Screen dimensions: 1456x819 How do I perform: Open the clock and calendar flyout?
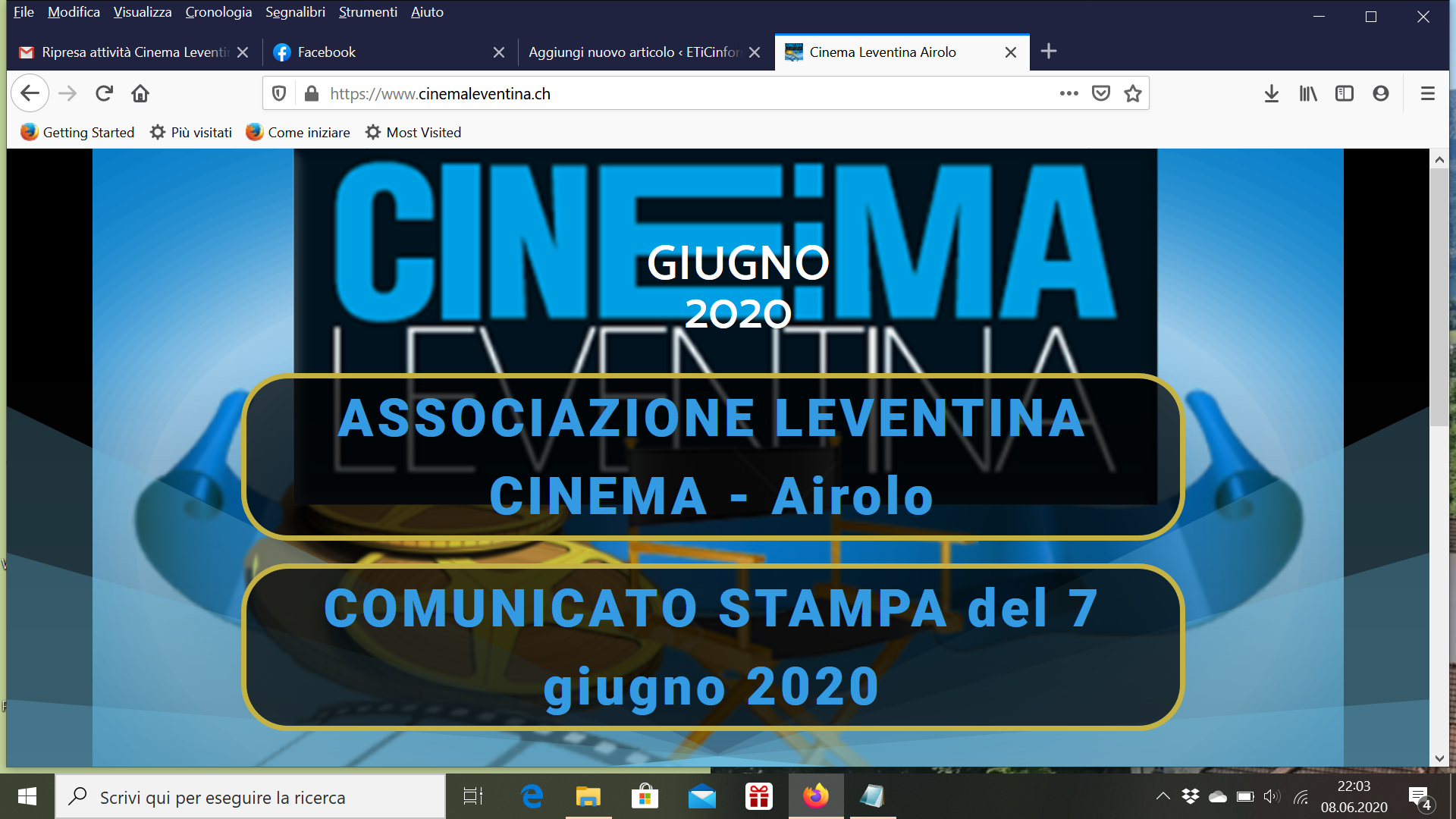pyautogui.click(x=1354, y=796)
